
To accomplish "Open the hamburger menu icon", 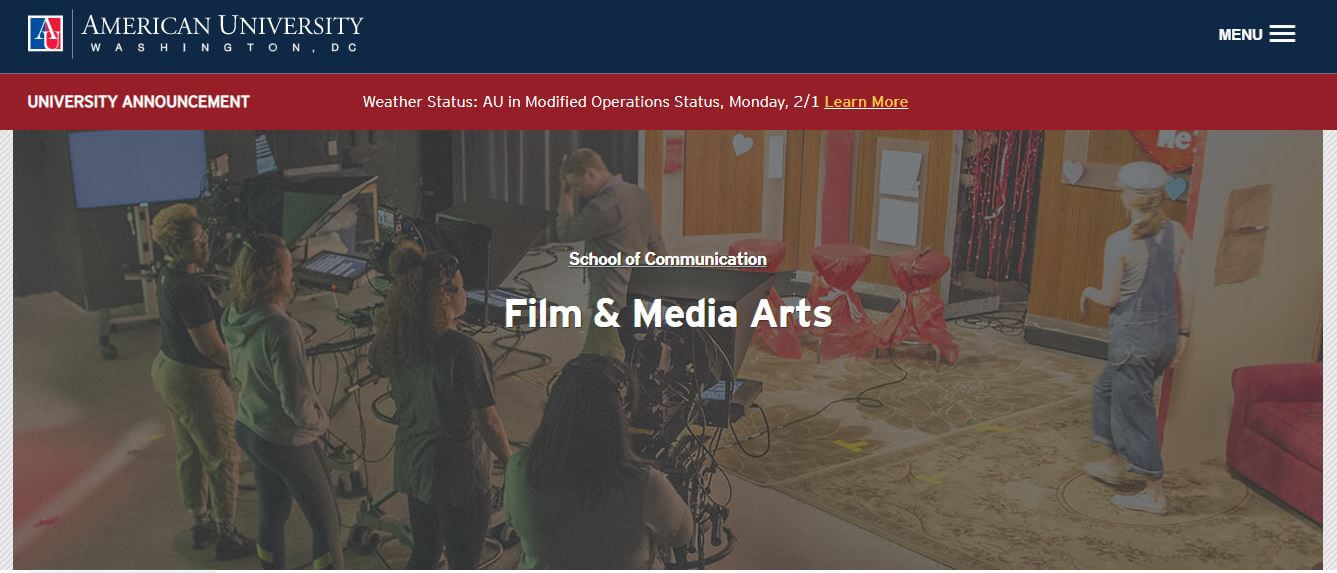I will [x=1282, y=34].
